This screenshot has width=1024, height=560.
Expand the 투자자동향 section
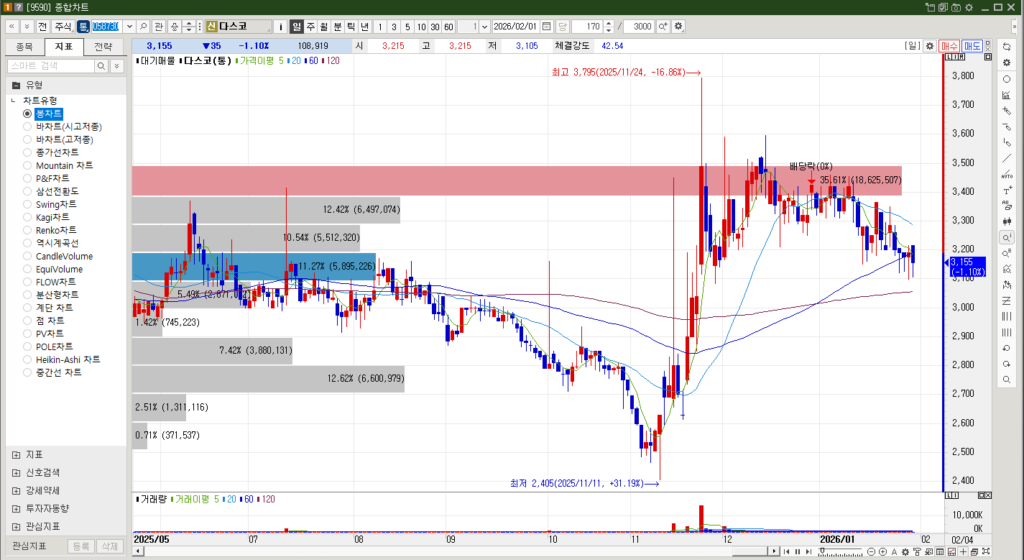point(16,508)
